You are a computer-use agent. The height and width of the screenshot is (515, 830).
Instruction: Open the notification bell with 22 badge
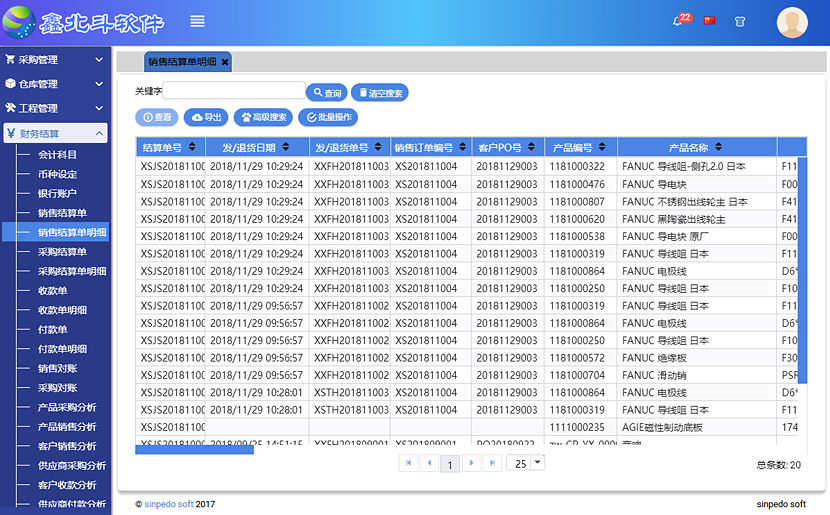coord(679,20)
